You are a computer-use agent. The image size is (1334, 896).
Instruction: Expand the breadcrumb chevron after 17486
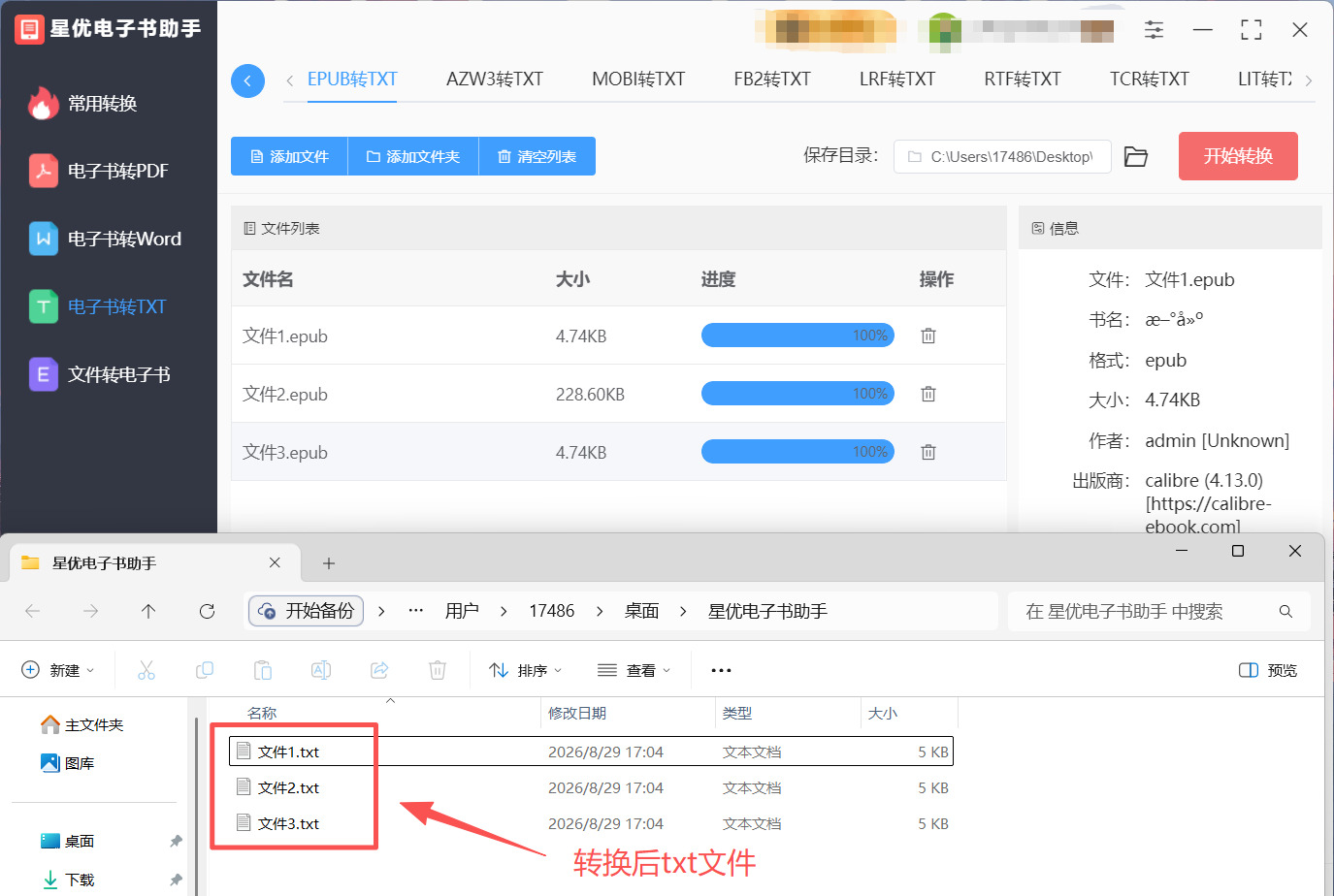(600, 611)
